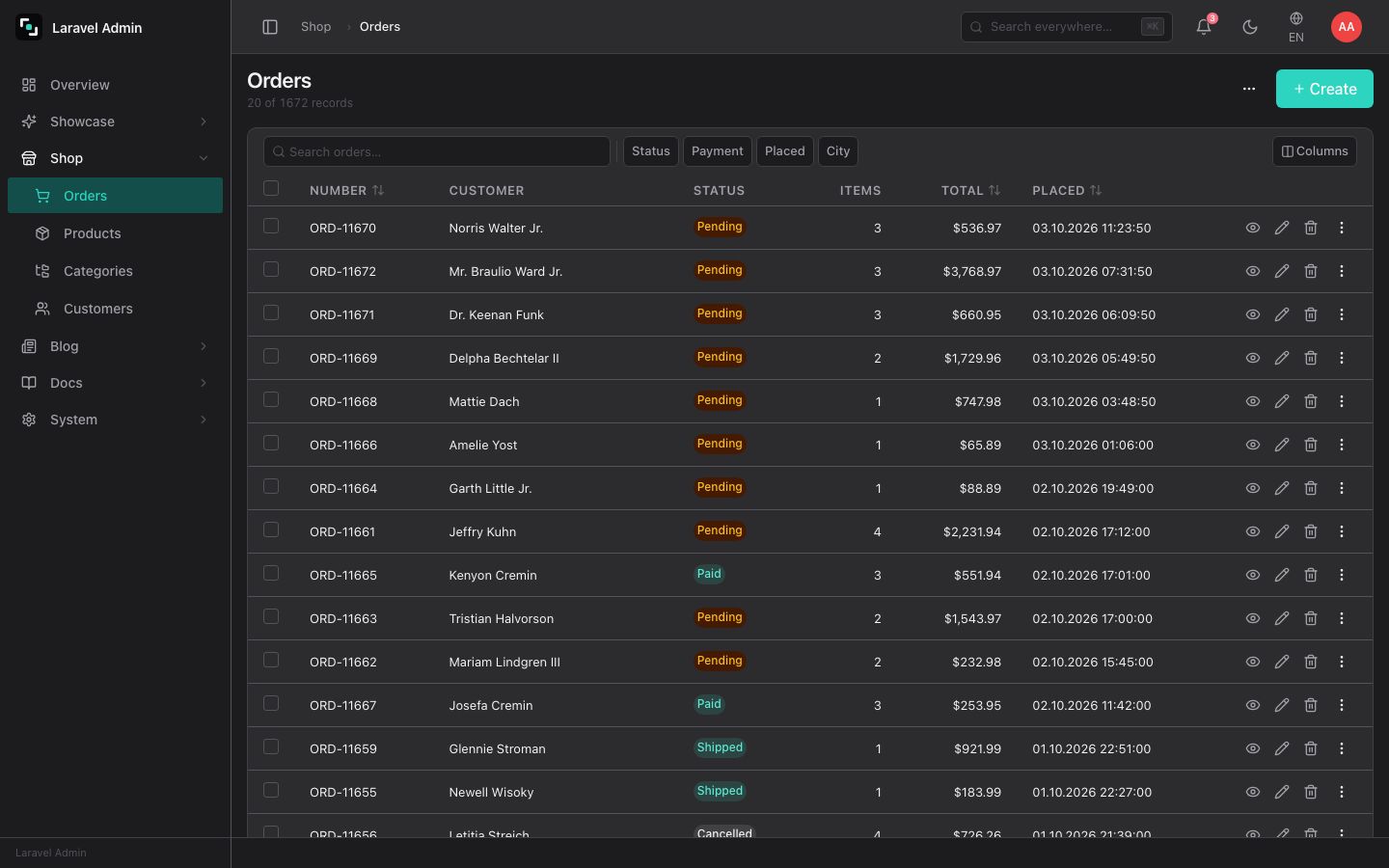View order ORD-11664 with eye icon
This screenshot has width=1389, height=868.
(x=1253, y=488)
